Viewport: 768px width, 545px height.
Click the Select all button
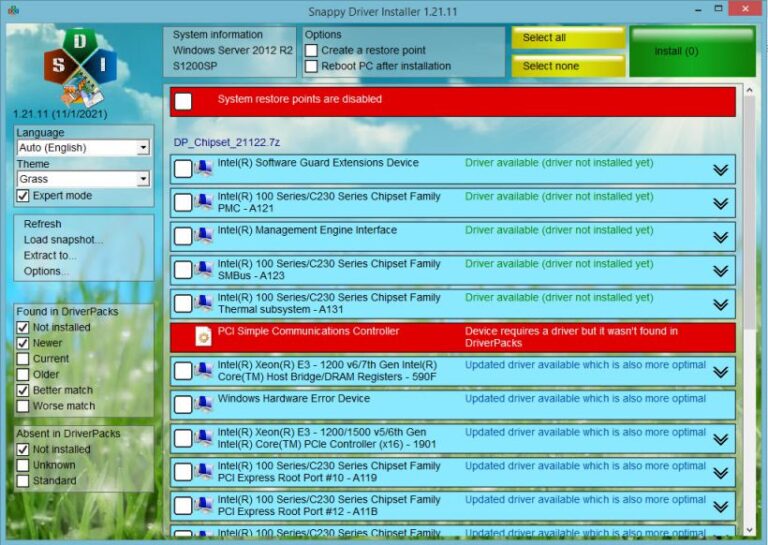[x=568, y=38]
